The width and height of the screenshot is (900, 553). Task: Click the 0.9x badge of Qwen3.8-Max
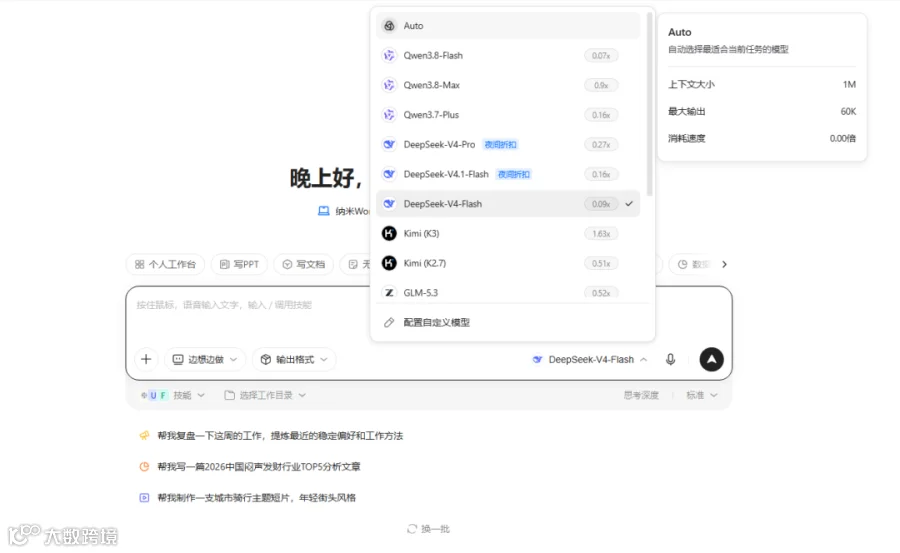pyautogui.click(x=601, y=85)
